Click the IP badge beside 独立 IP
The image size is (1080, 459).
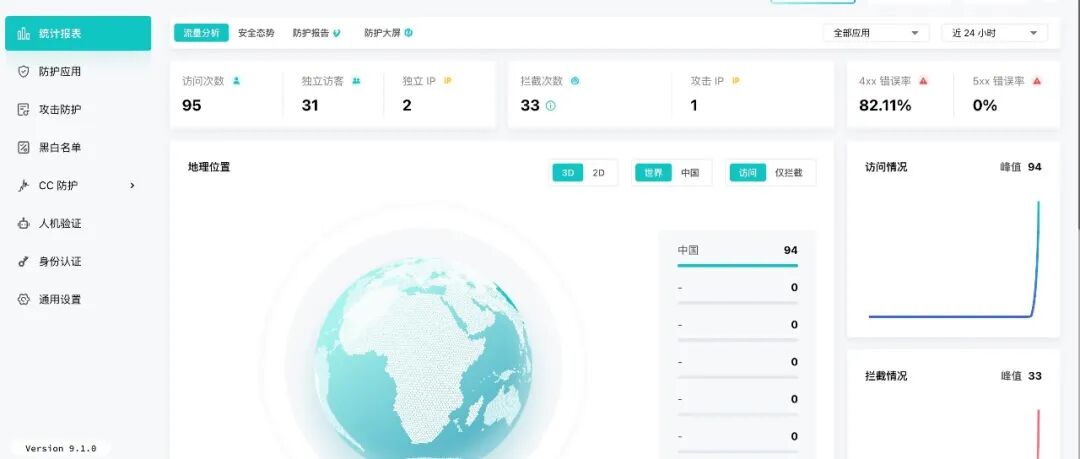(x=448, y=81)
